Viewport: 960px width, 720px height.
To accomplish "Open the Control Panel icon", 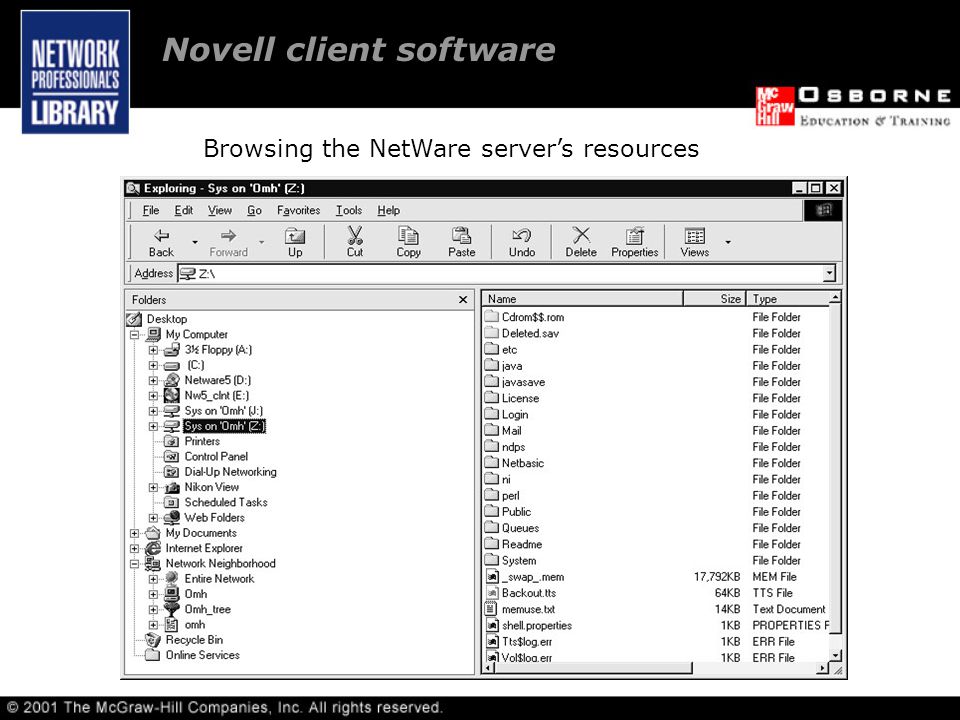I will (171, 457).
